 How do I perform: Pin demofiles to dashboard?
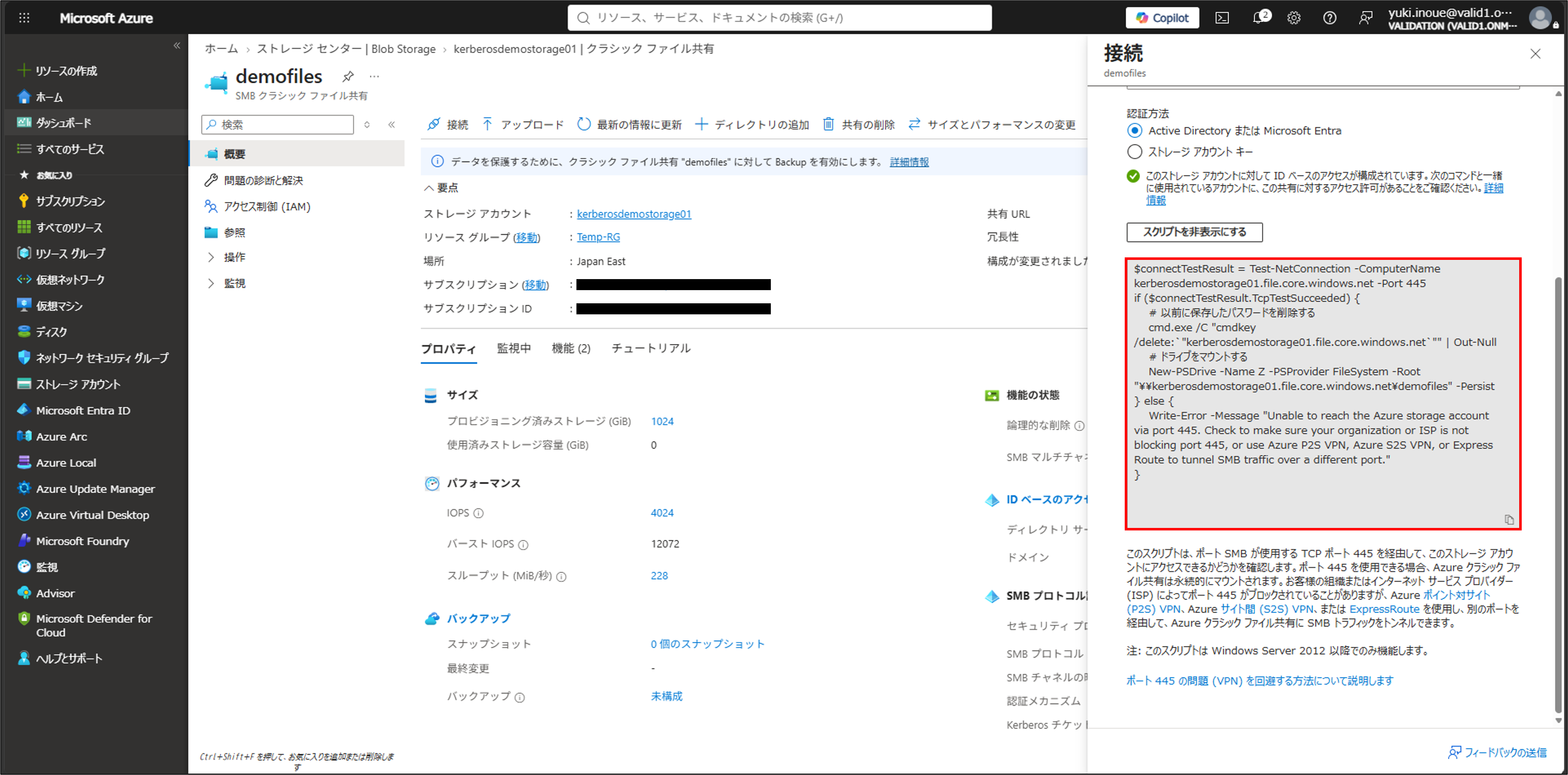coord(347,76)
